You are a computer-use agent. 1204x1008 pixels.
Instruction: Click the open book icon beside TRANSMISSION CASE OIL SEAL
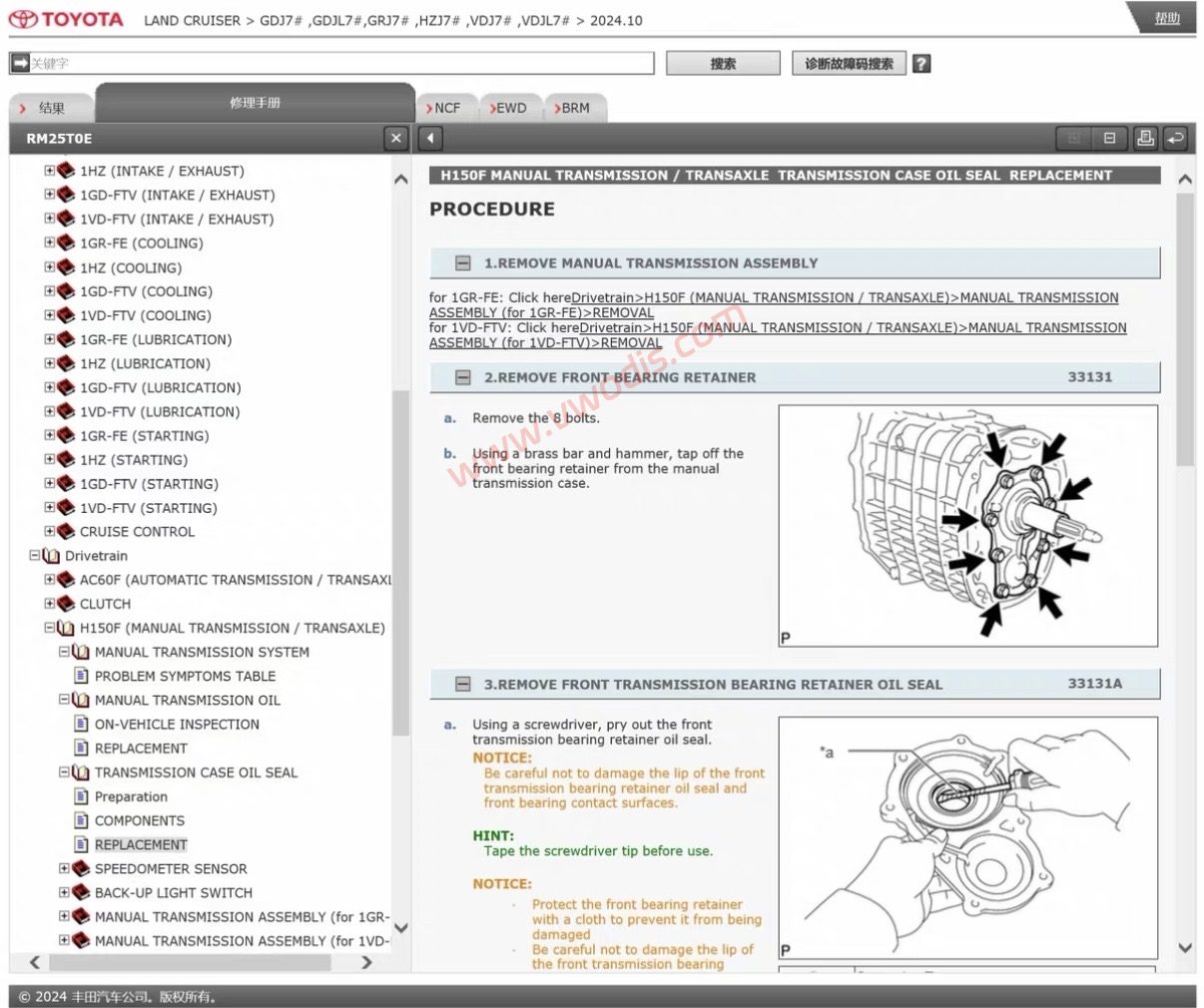(x=81, y=772)
